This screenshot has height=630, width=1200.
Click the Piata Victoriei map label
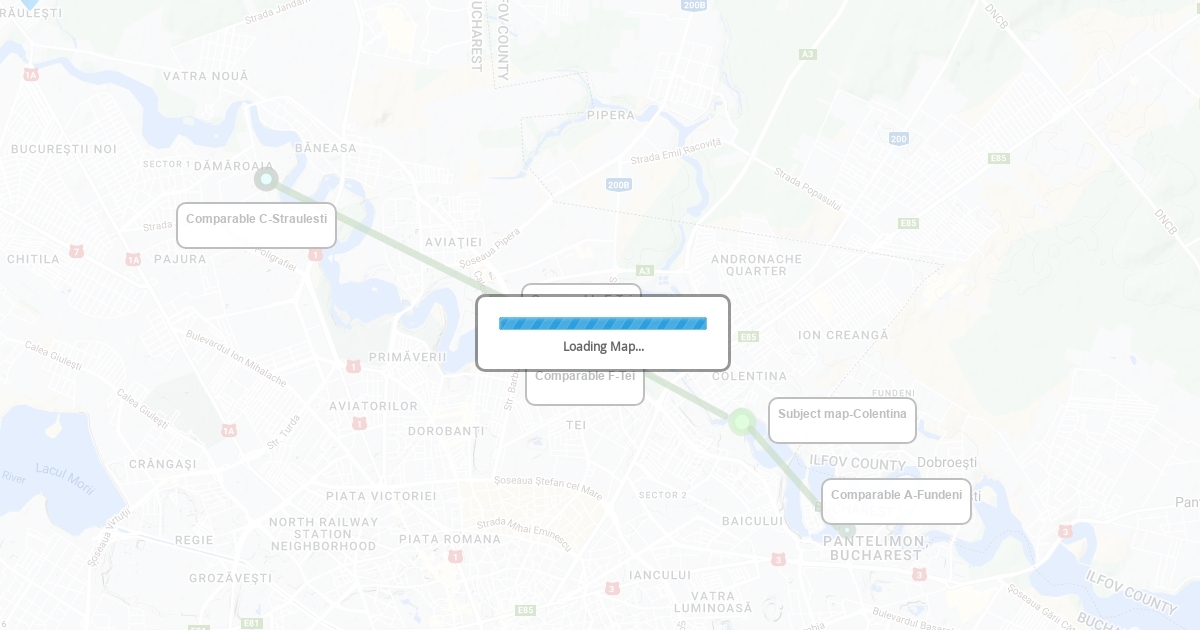tap(381, 496)
